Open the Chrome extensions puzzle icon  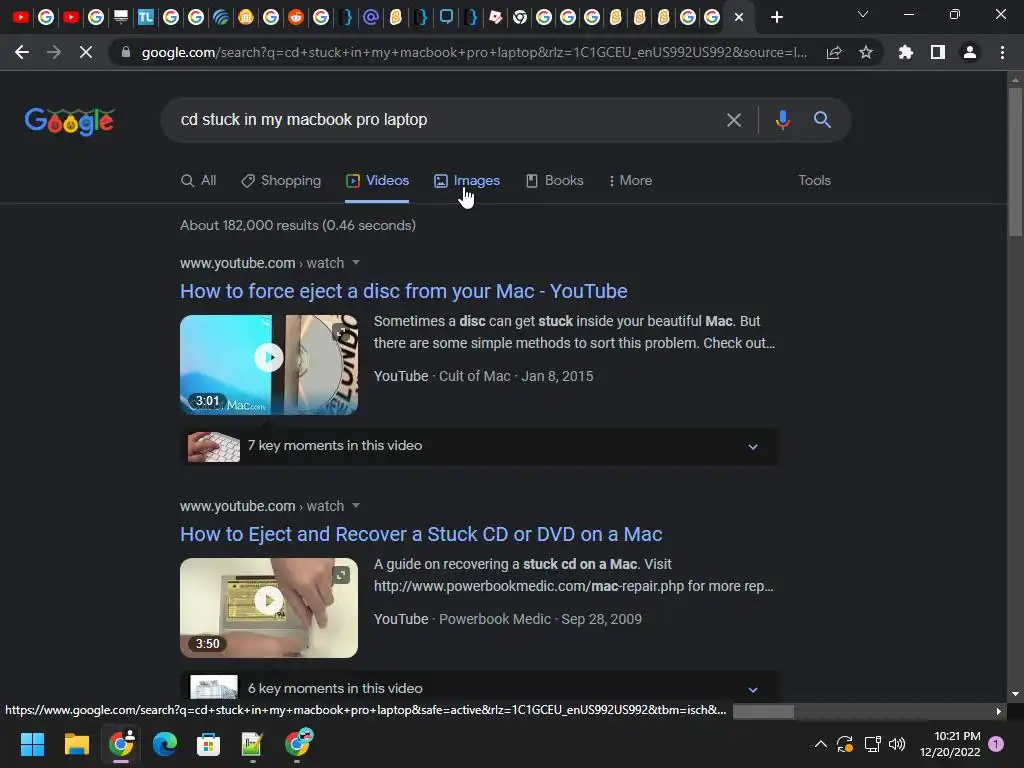906,52
